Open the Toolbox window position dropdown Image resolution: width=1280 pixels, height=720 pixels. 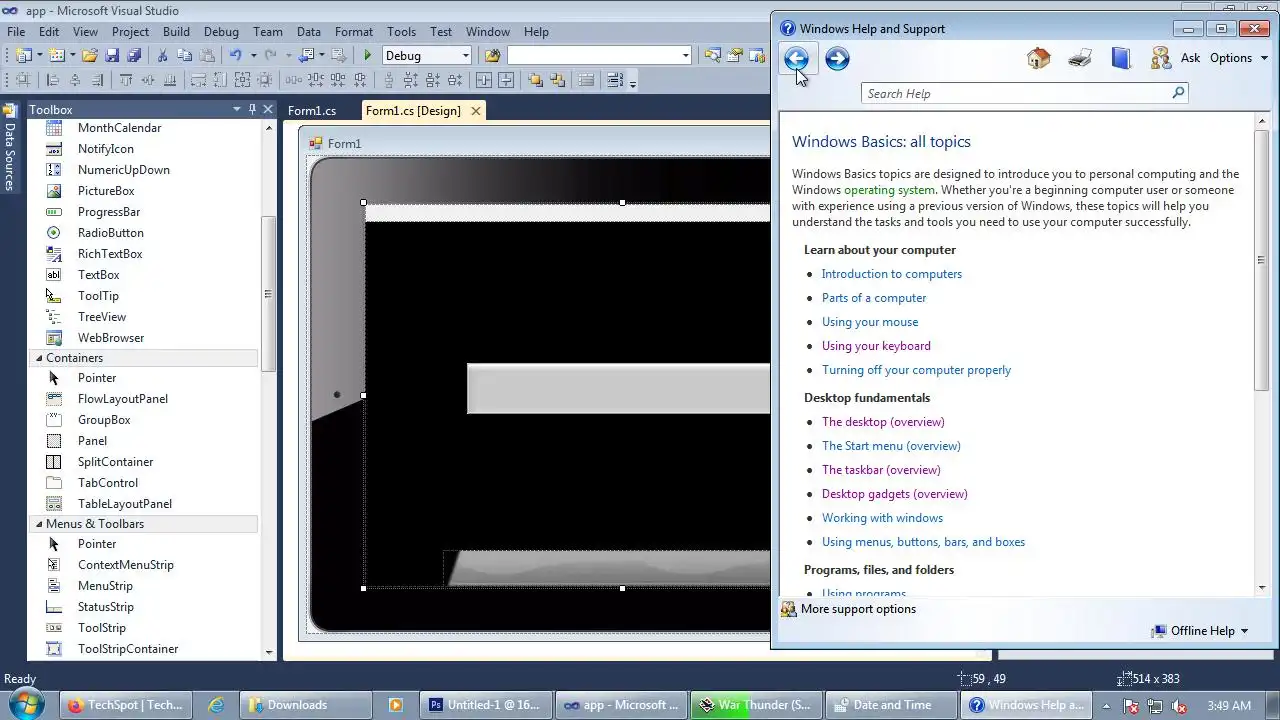click(x=237, y=109)
